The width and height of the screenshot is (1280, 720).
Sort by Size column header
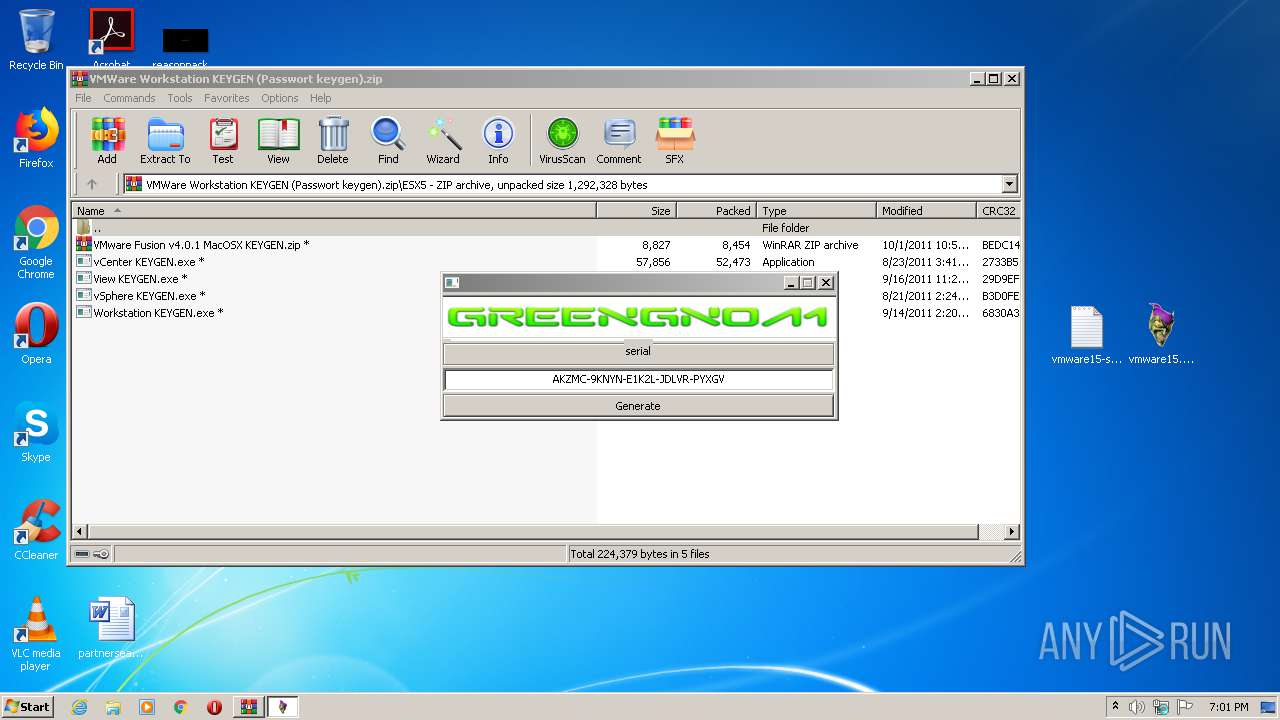click(x=637, y=211)
